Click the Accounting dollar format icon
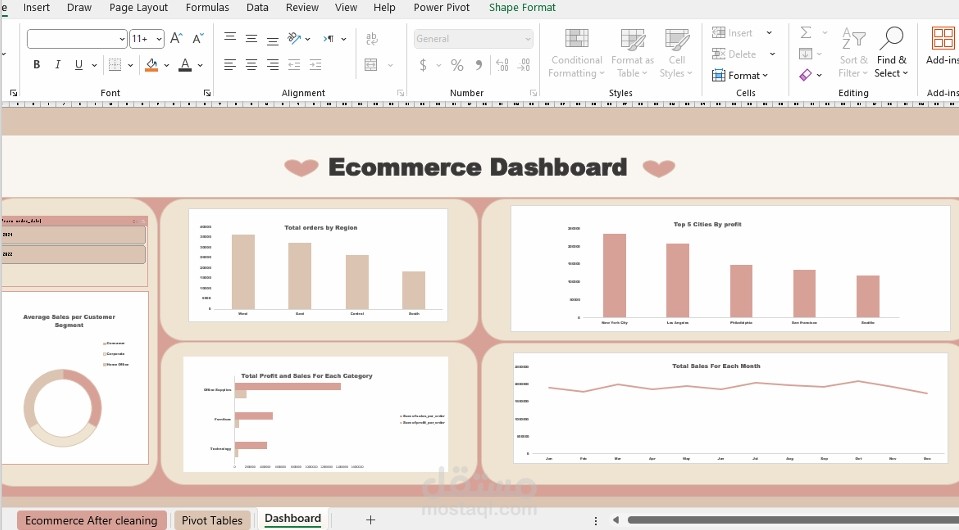Image resolution: width=959 pixels, height=530 pixels. coord(423,64)
